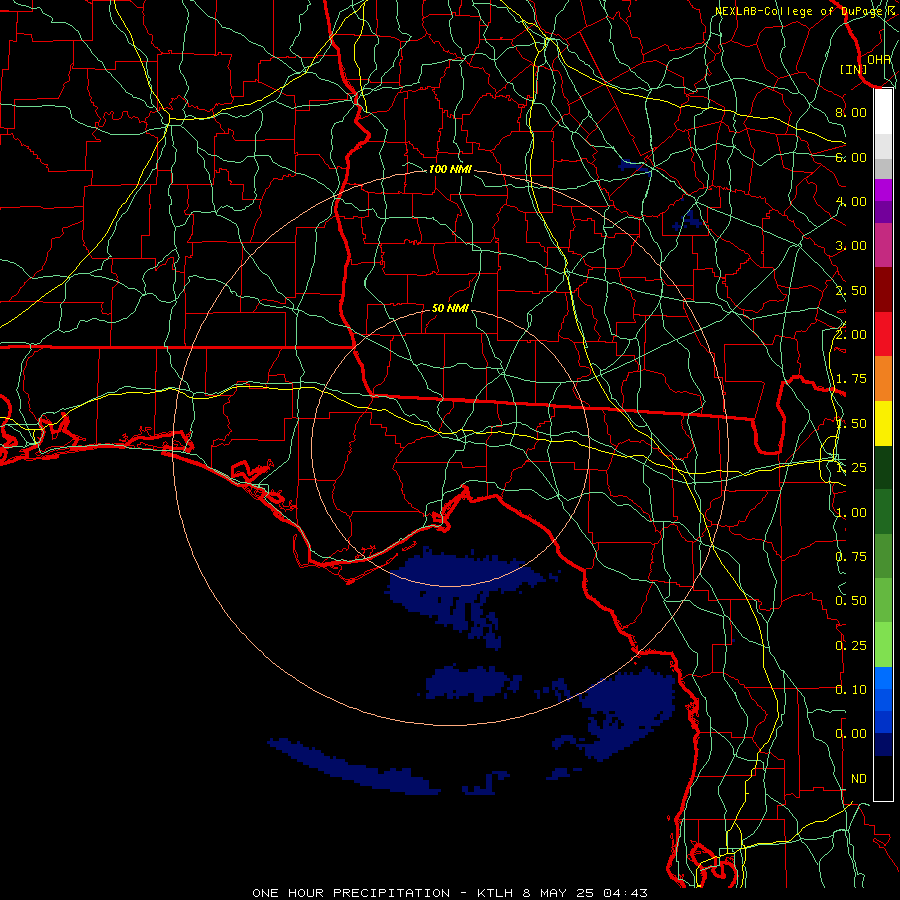Click the 'NEXLAB-College of DuPage' credit text
The image size is (900, 900).
[x=800, y=11]
